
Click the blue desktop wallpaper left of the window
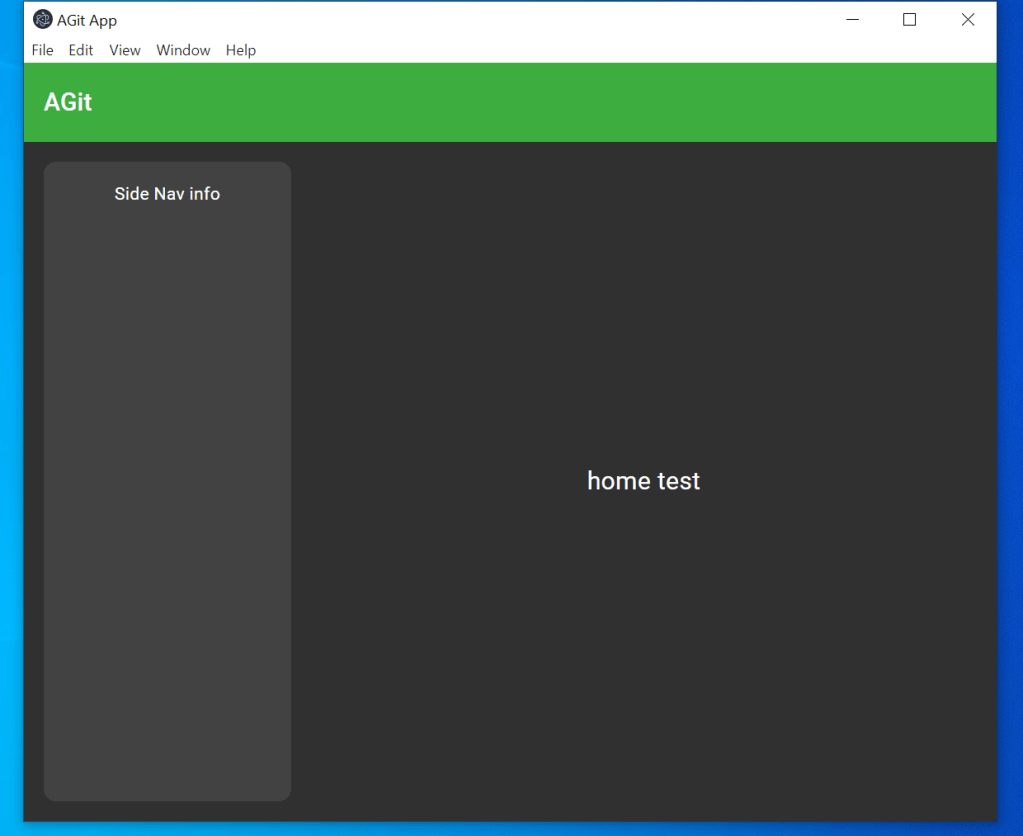11,400
